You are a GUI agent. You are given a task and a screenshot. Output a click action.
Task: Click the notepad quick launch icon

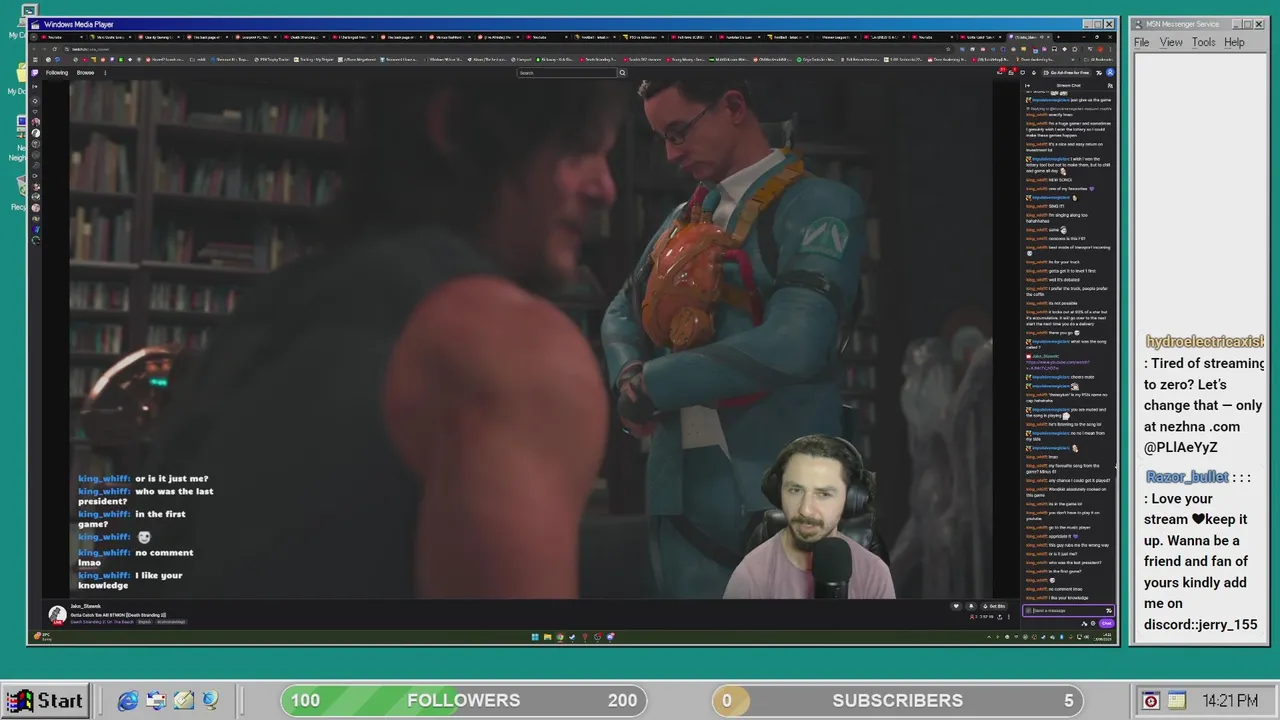184,701
